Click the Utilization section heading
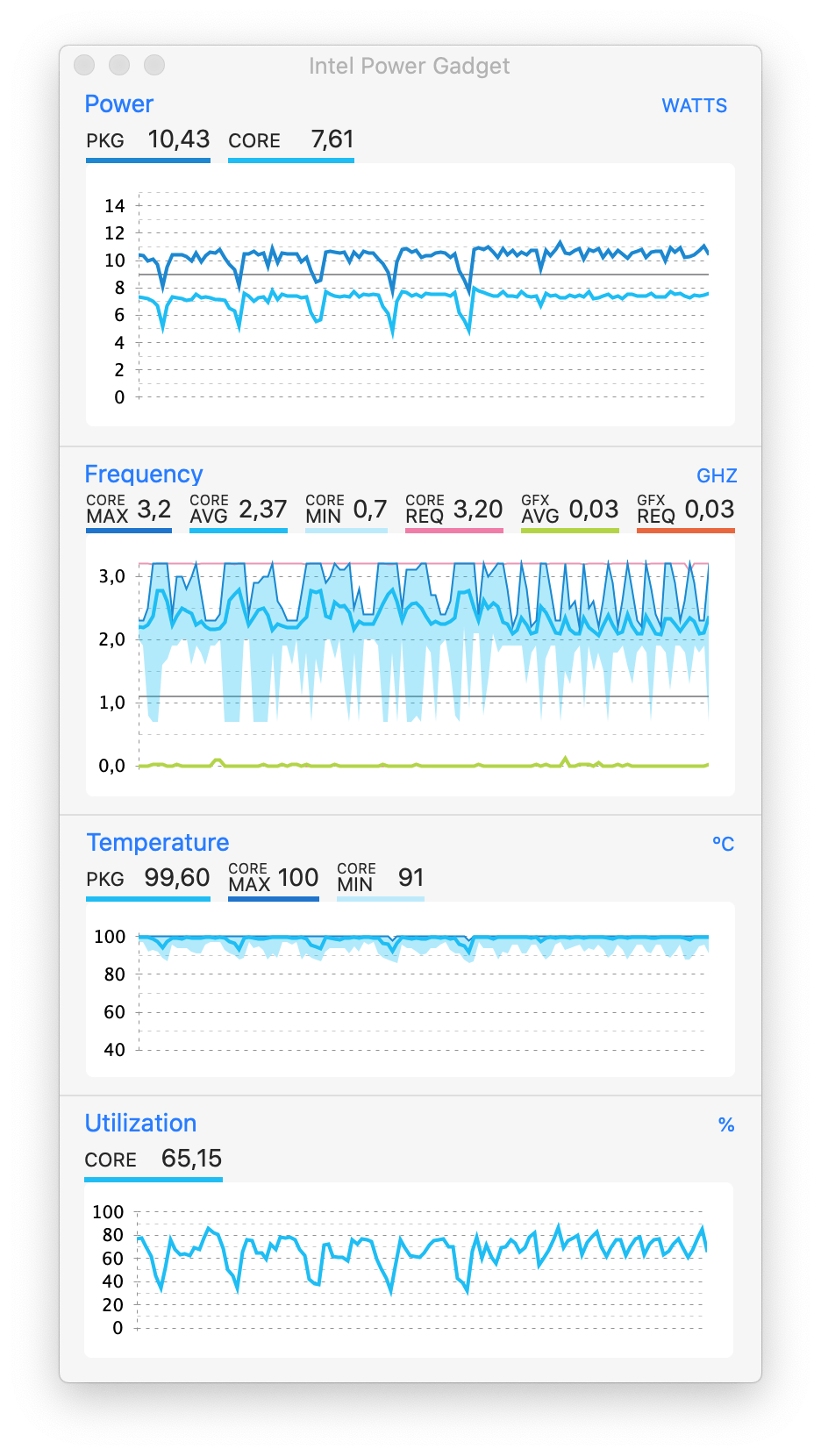This screenshot has height=1456, width=821. [x=140, y=1124]
